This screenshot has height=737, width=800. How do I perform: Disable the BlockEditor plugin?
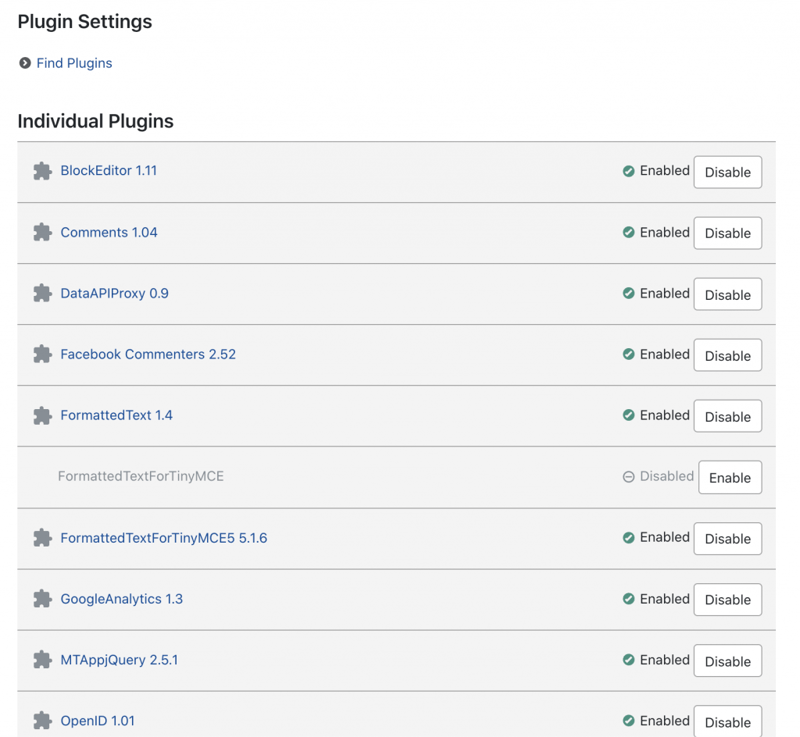(727, 172)
